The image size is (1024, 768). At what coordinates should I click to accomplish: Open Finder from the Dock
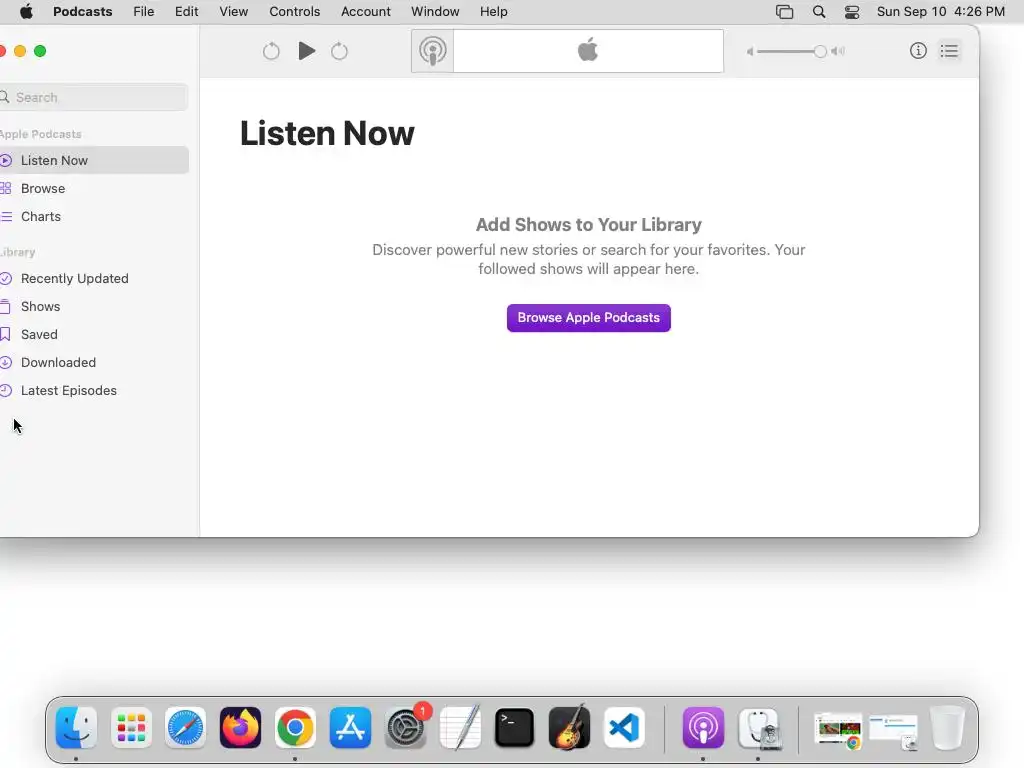76,728
